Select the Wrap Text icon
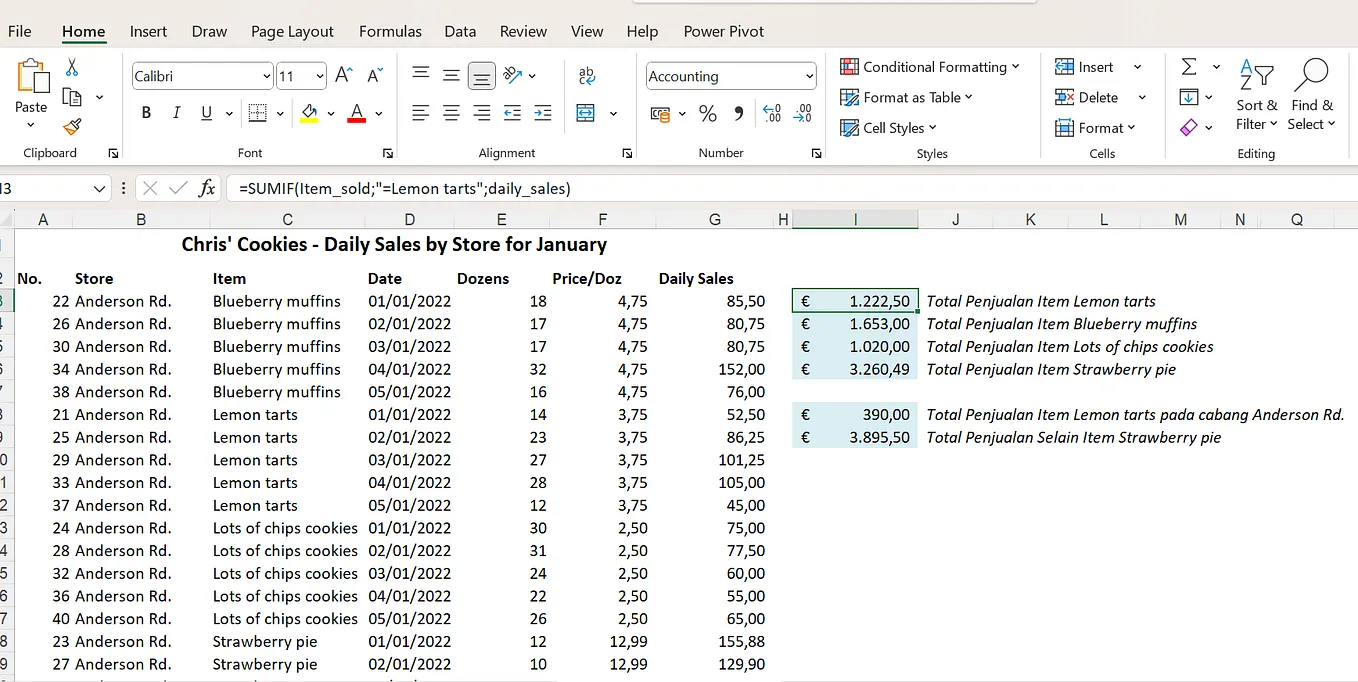 click(x=586, y=76)
